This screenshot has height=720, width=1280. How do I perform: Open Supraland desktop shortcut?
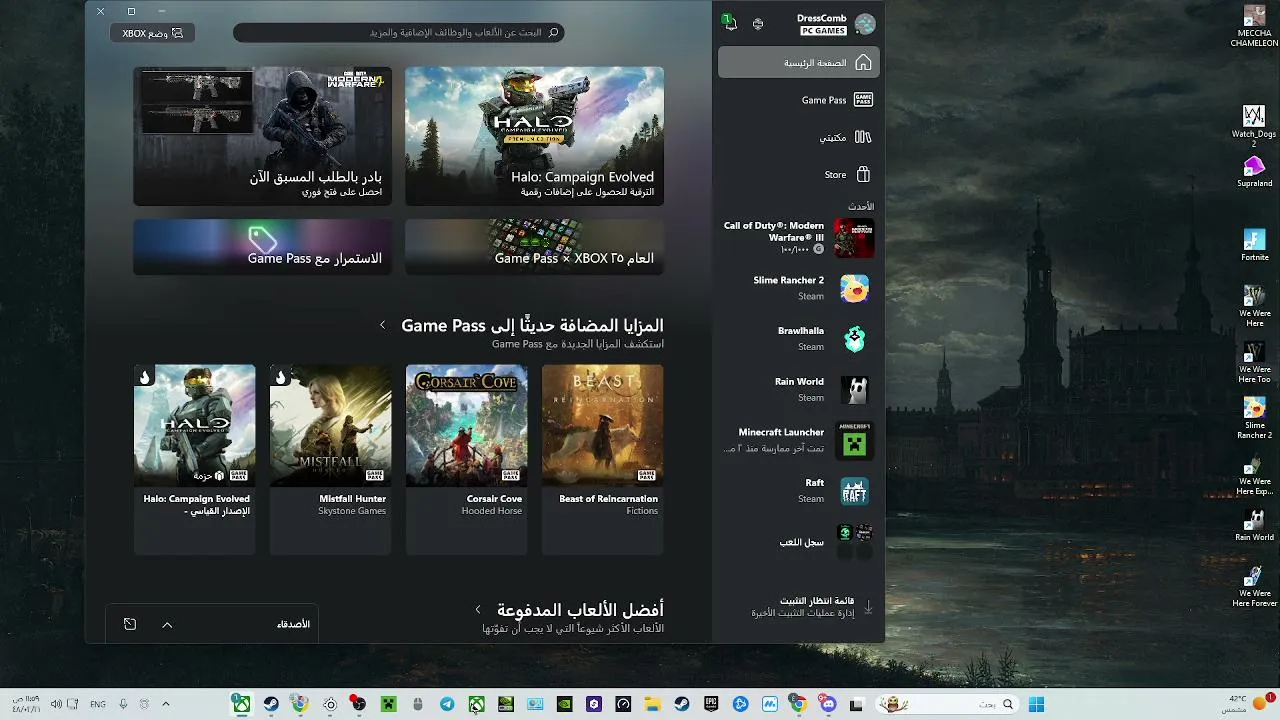1254,171
